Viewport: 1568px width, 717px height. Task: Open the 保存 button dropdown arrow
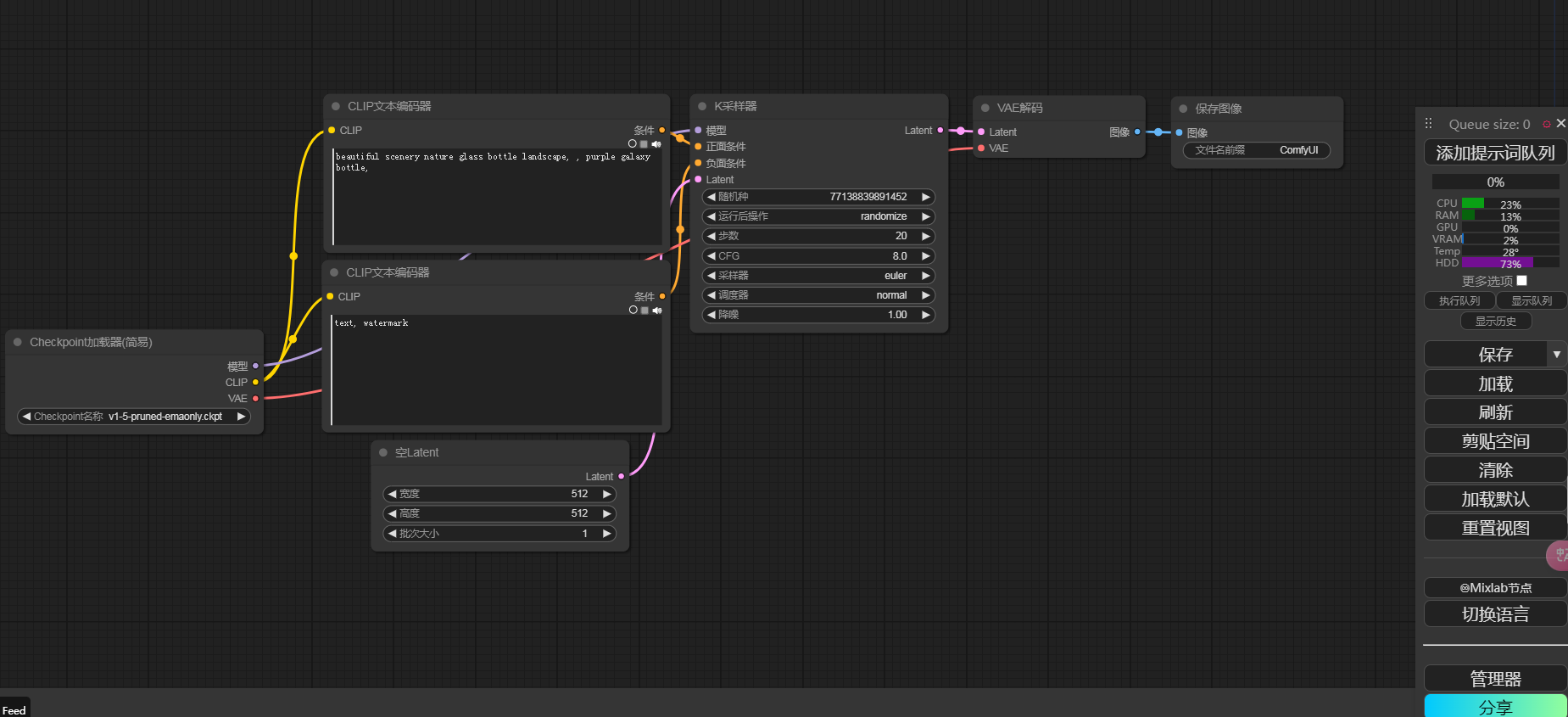tap(1557, 355)
